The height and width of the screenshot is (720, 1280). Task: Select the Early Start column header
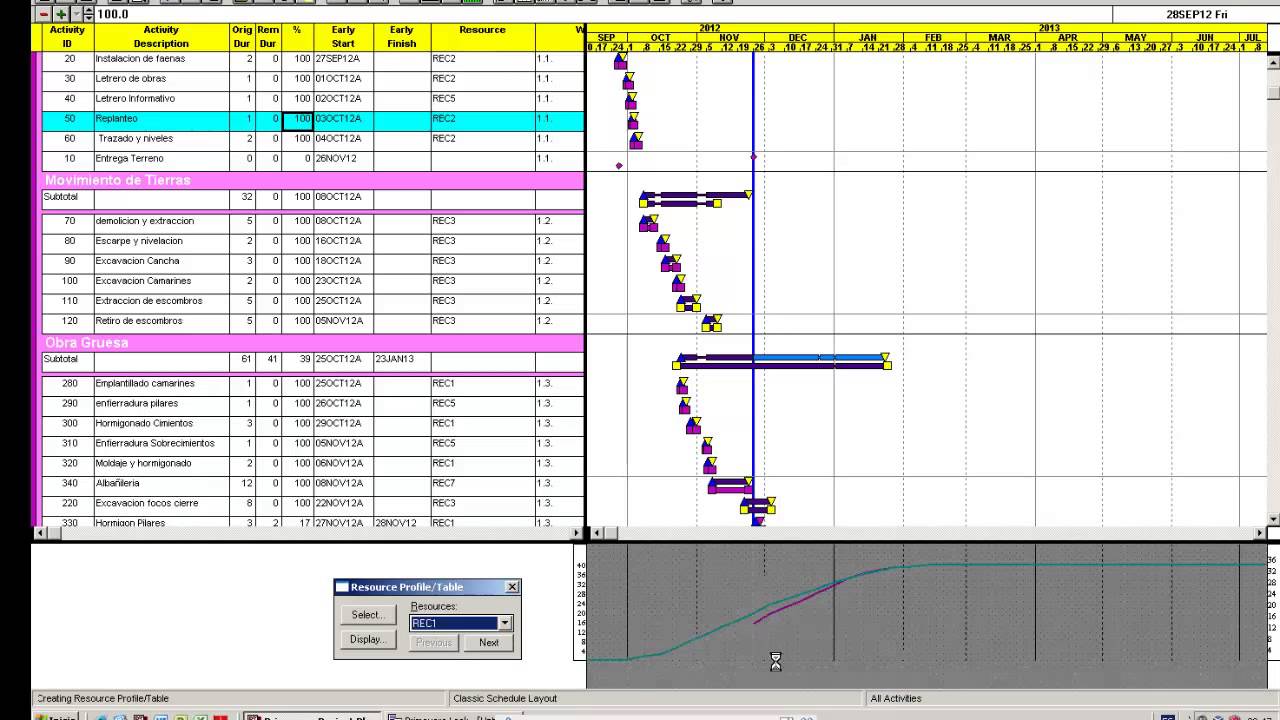pos(343,37)
